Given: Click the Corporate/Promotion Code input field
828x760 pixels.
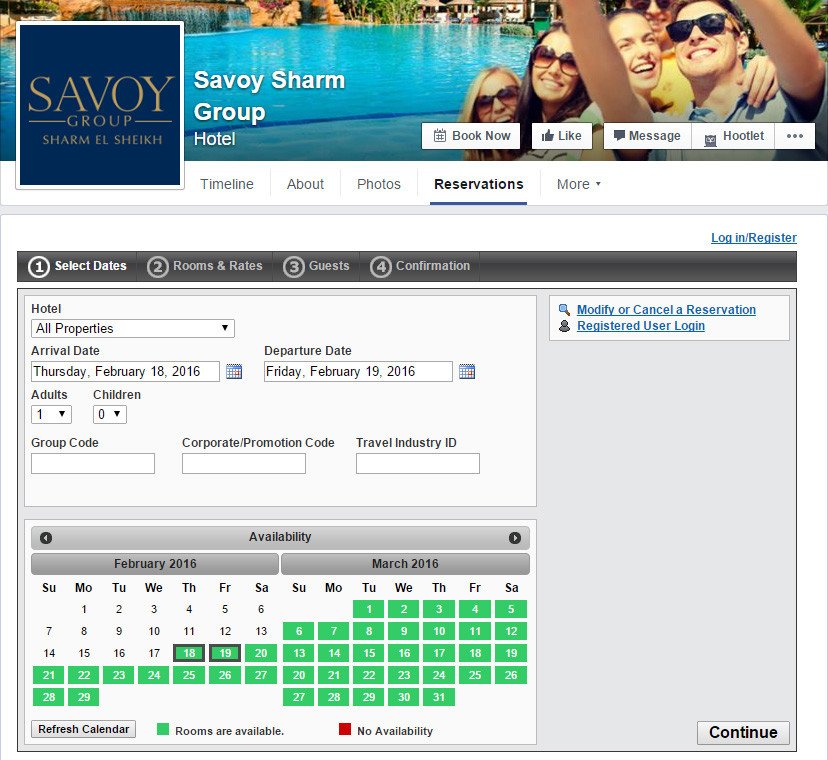Looking at the screenshot, I should click(x=243, y=464).
